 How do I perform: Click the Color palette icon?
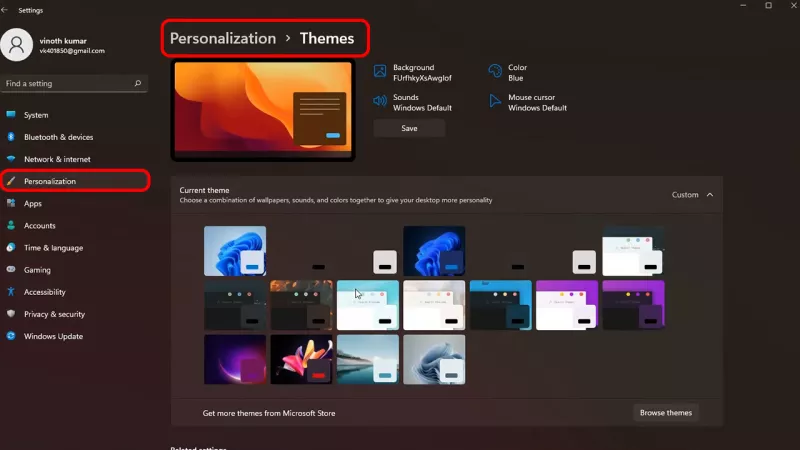[x=495, y=71]
